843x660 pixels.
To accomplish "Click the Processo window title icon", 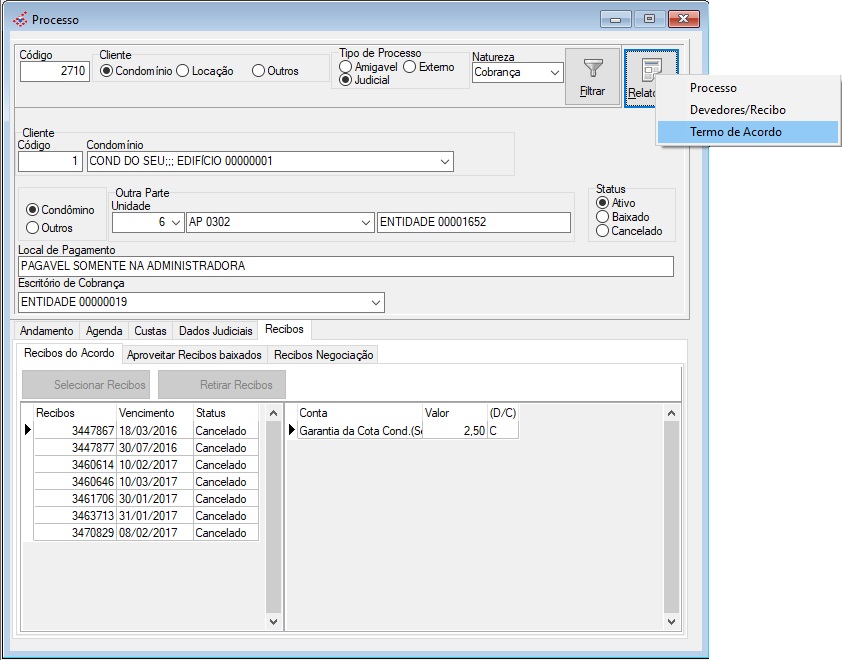I will click(x=20, y=20).
